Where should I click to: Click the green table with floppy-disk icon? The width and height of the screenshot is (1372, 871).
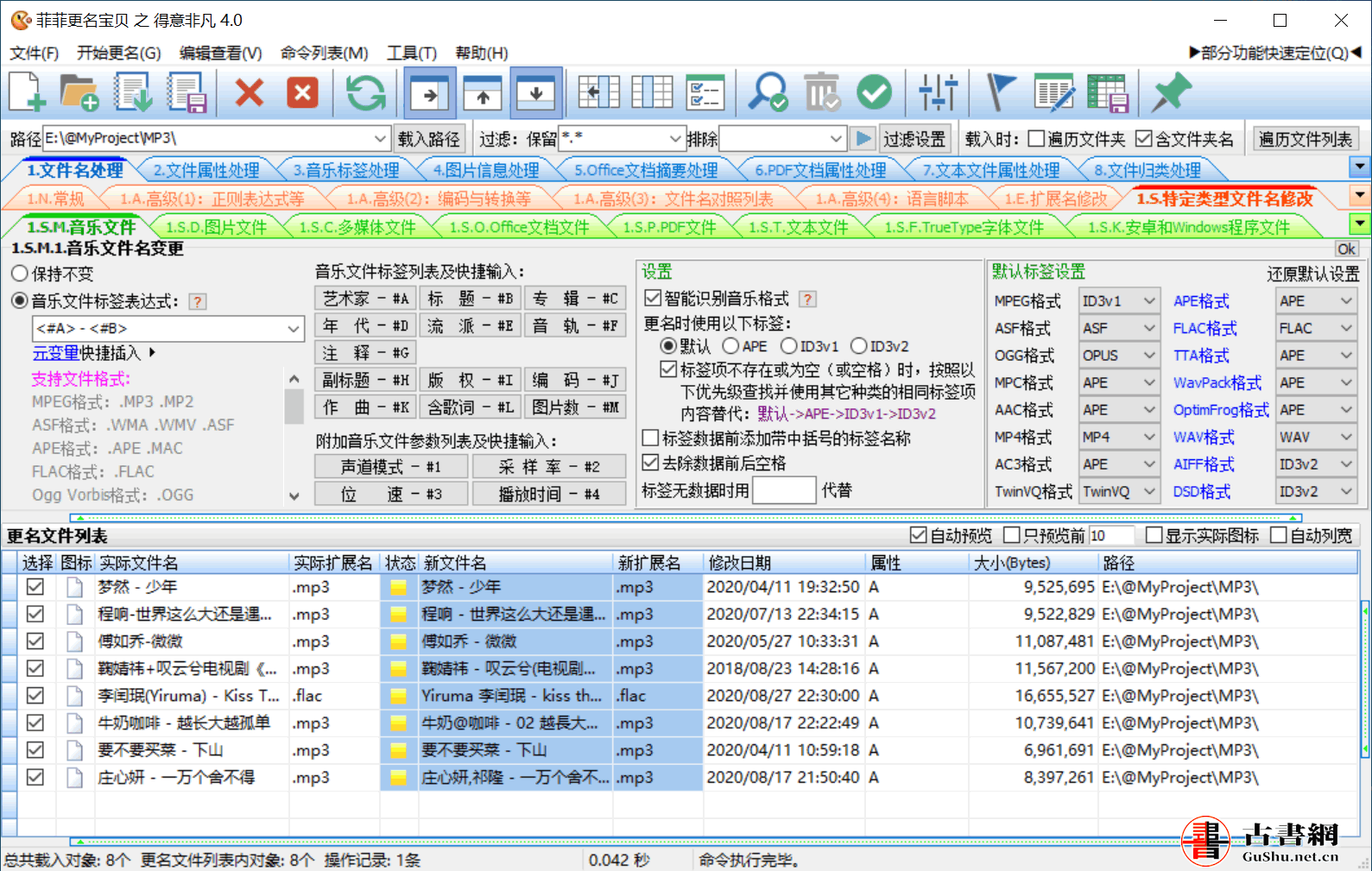1108,92
